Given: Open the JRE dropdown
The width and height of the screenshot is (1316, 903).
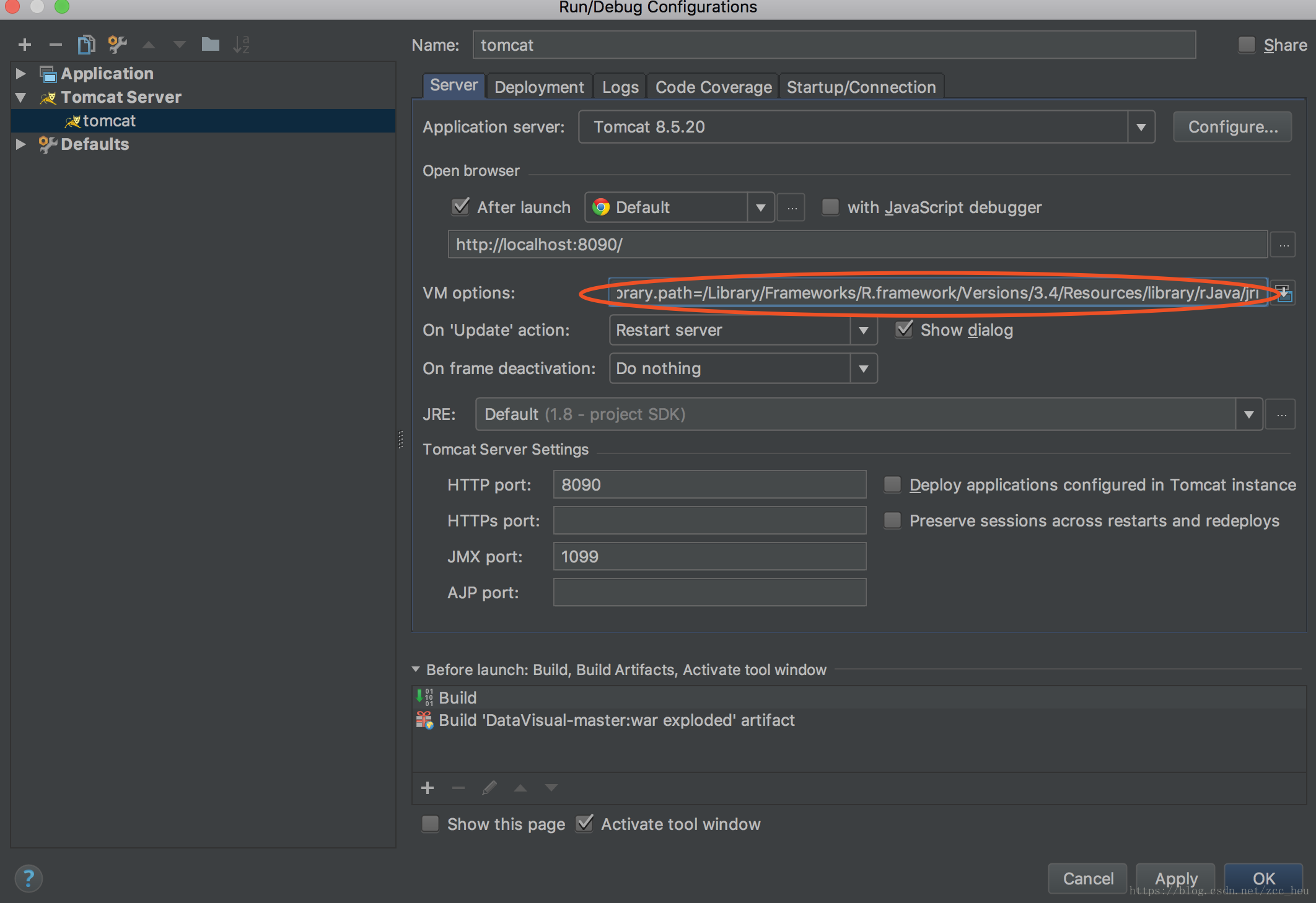Looking at the screenshot, I should [1248, 414].
